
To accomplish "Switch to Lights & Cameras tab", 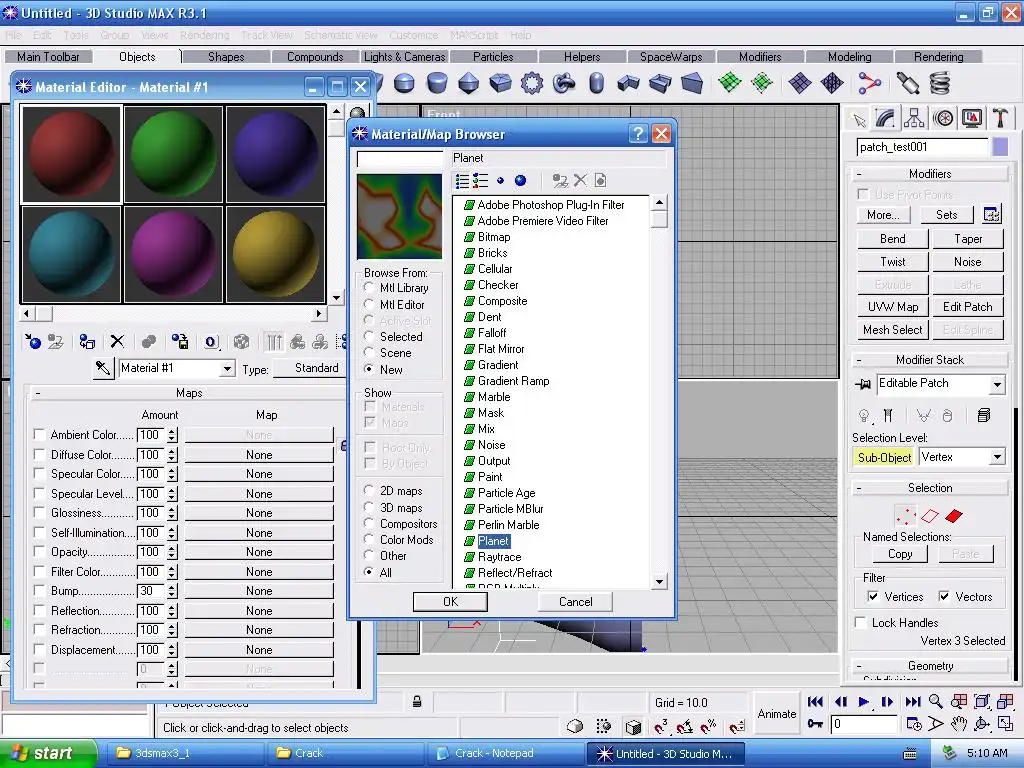I will [404, 57].
